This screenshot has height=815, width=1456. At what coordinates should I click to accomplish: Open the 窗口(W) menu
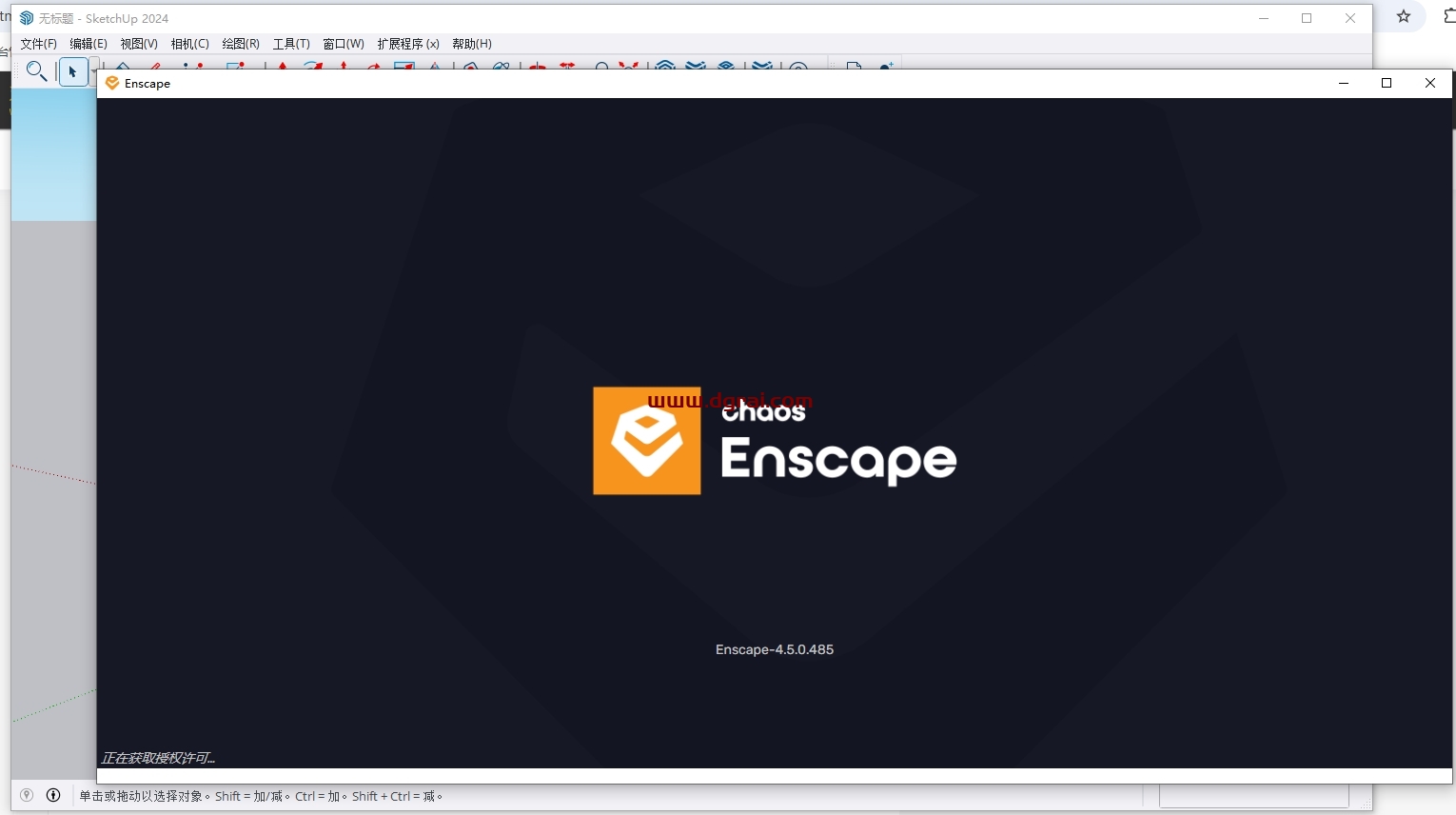(x=344, y=44)
